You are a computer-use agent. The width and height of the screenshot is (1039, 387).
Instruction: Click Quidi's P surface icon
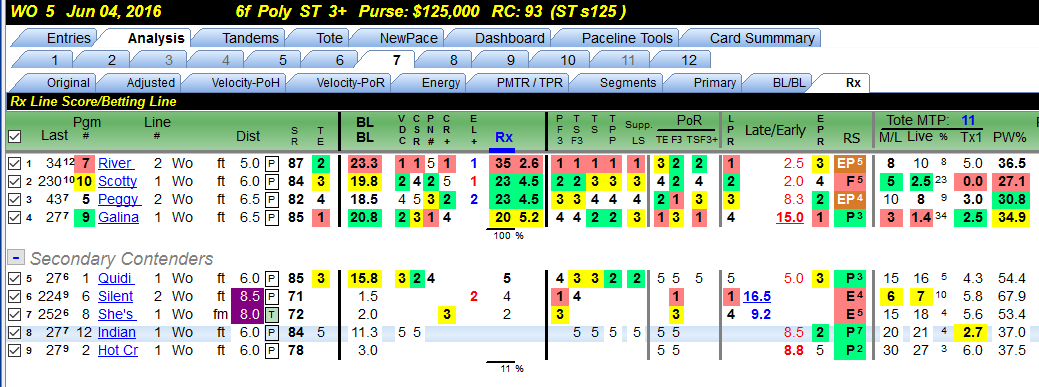tap(271, 278)
